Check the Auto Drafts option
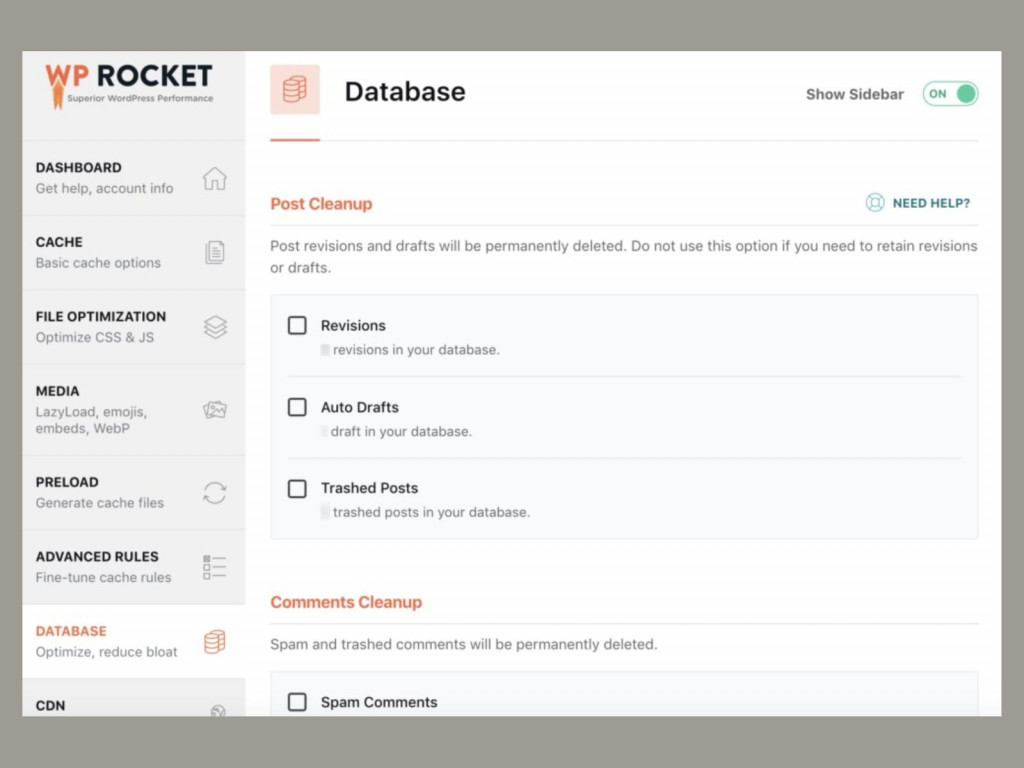1024x768 pixels. tap(297, 407)
